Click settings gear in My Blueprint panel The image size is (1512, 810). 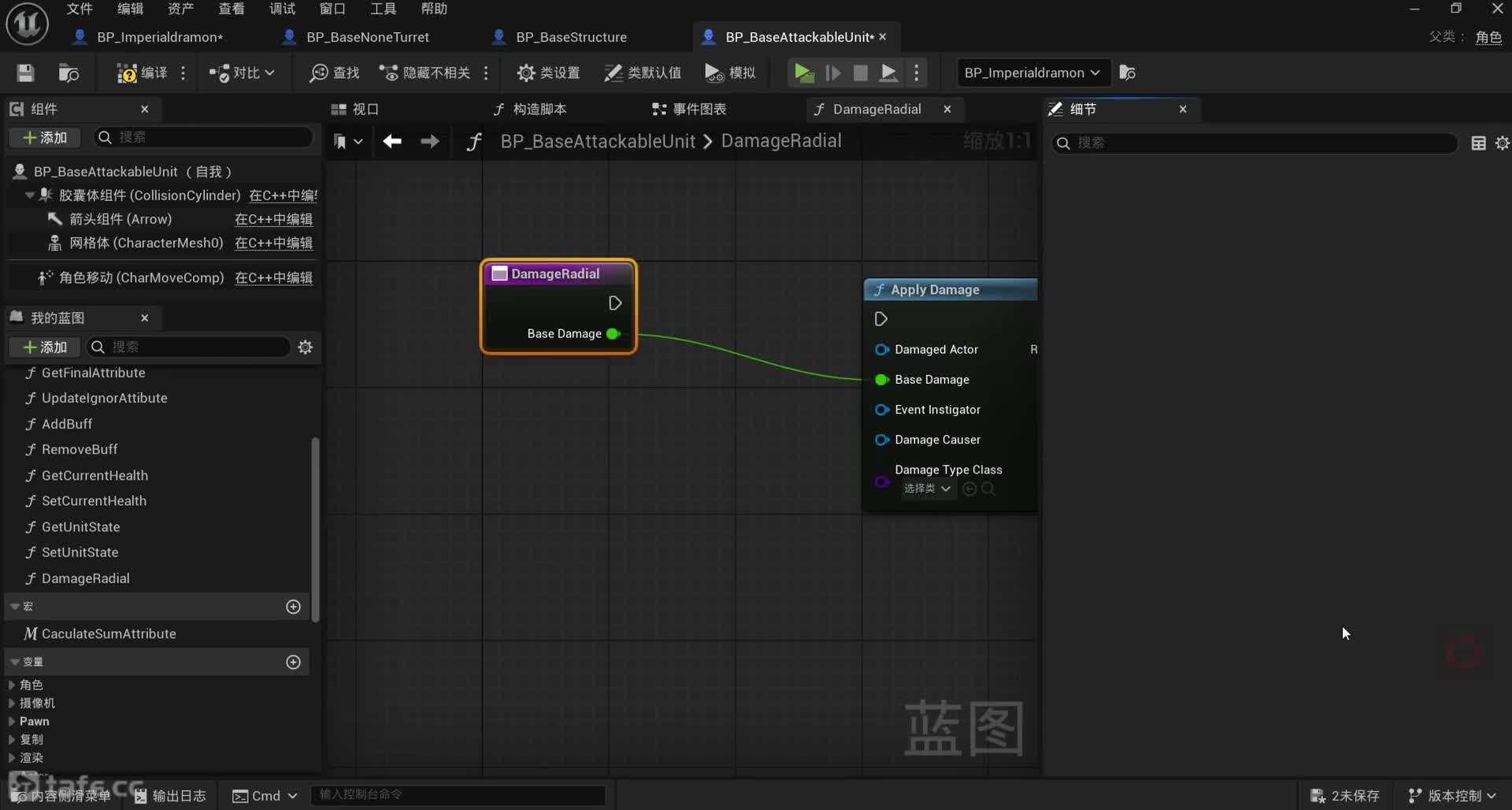click(x=306, y=347)
